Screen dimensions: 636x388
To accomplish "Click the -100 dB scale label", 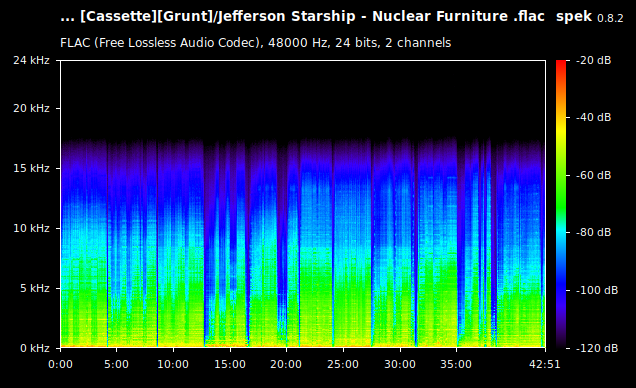I will point(597,290).
